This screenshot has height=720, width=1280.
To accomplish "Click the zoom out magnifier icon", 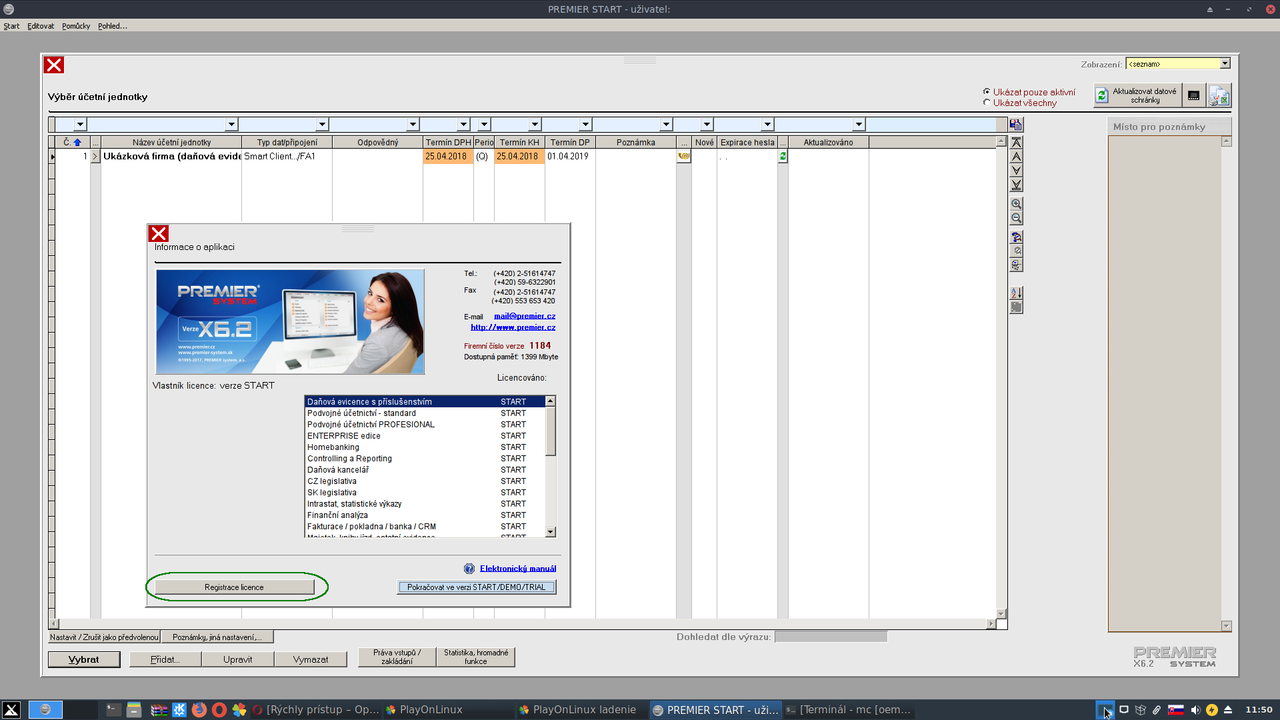I will coord(1016,218).
